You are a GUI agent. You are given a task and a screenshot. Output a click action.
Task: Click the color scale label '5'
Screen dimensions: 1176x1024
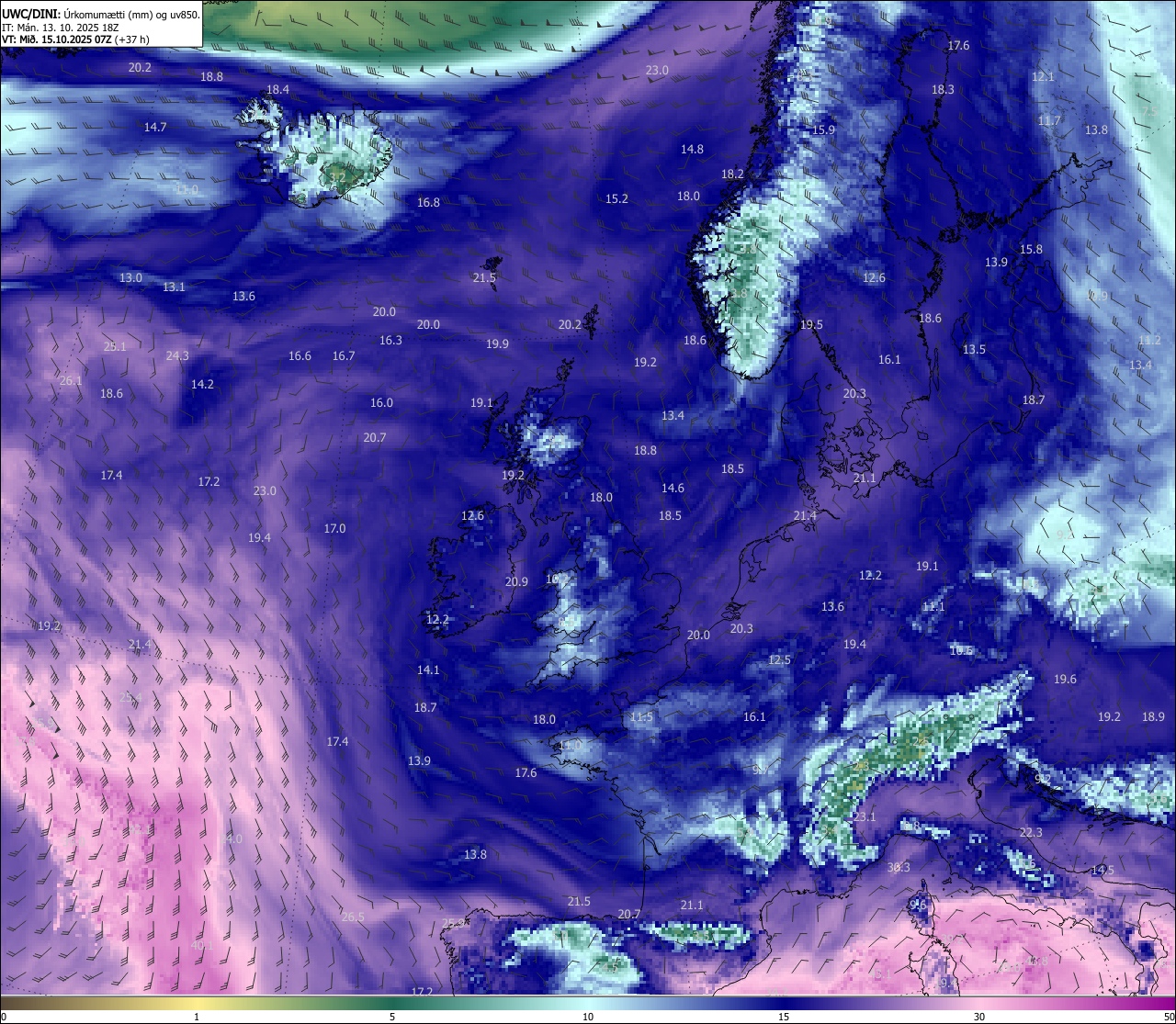pyautogui.click(x=392, y=1017)
